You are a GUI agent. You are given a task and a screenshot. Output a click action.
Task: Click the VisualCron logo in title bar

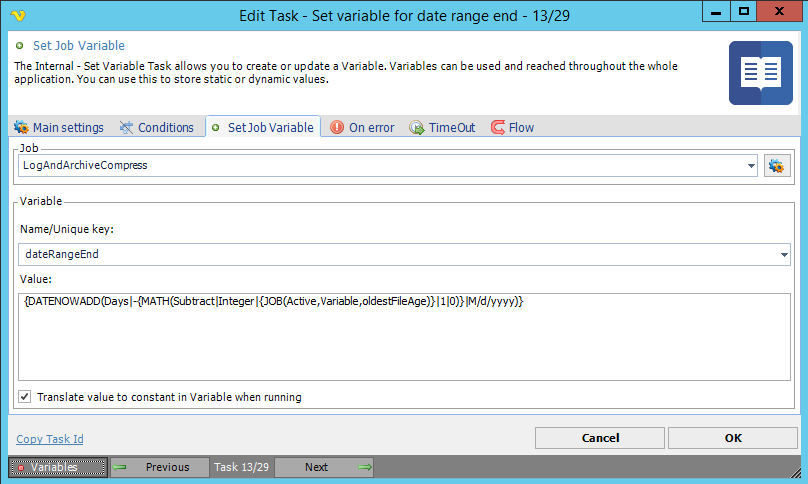point(19,15)
